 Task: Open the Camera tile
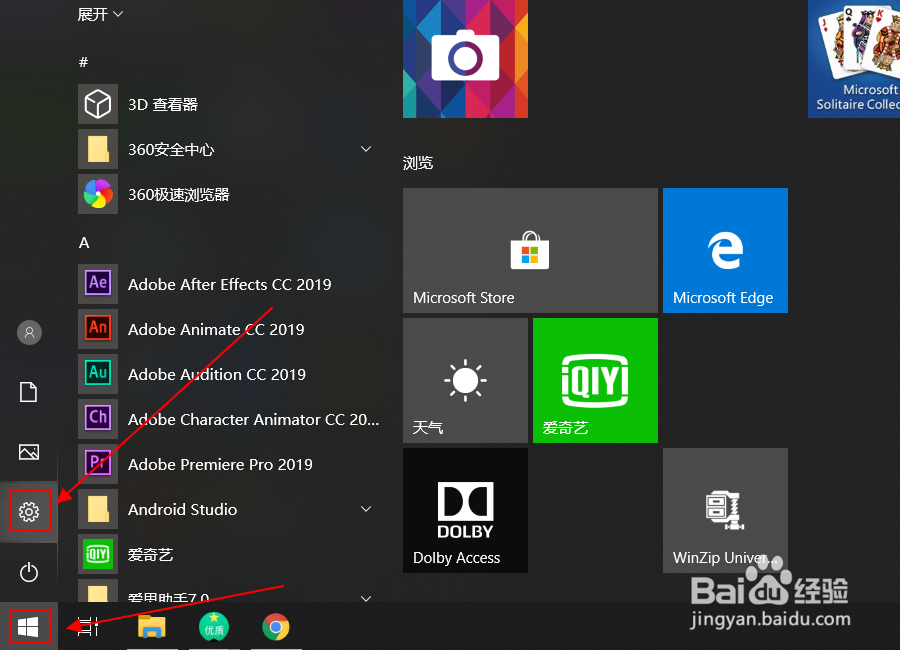point(465,59)
